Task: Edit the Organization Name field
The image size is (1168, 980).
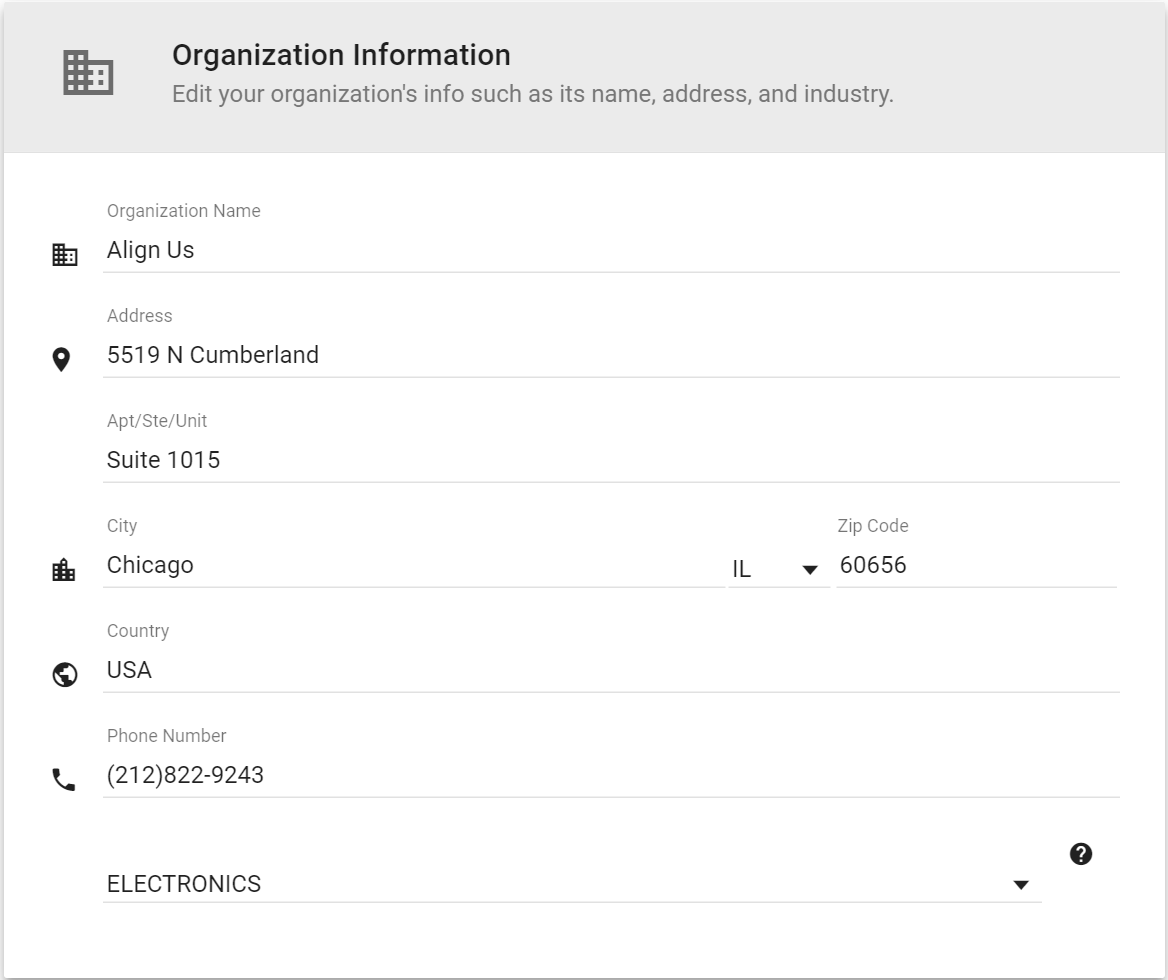Action: [x=610, y=250]
